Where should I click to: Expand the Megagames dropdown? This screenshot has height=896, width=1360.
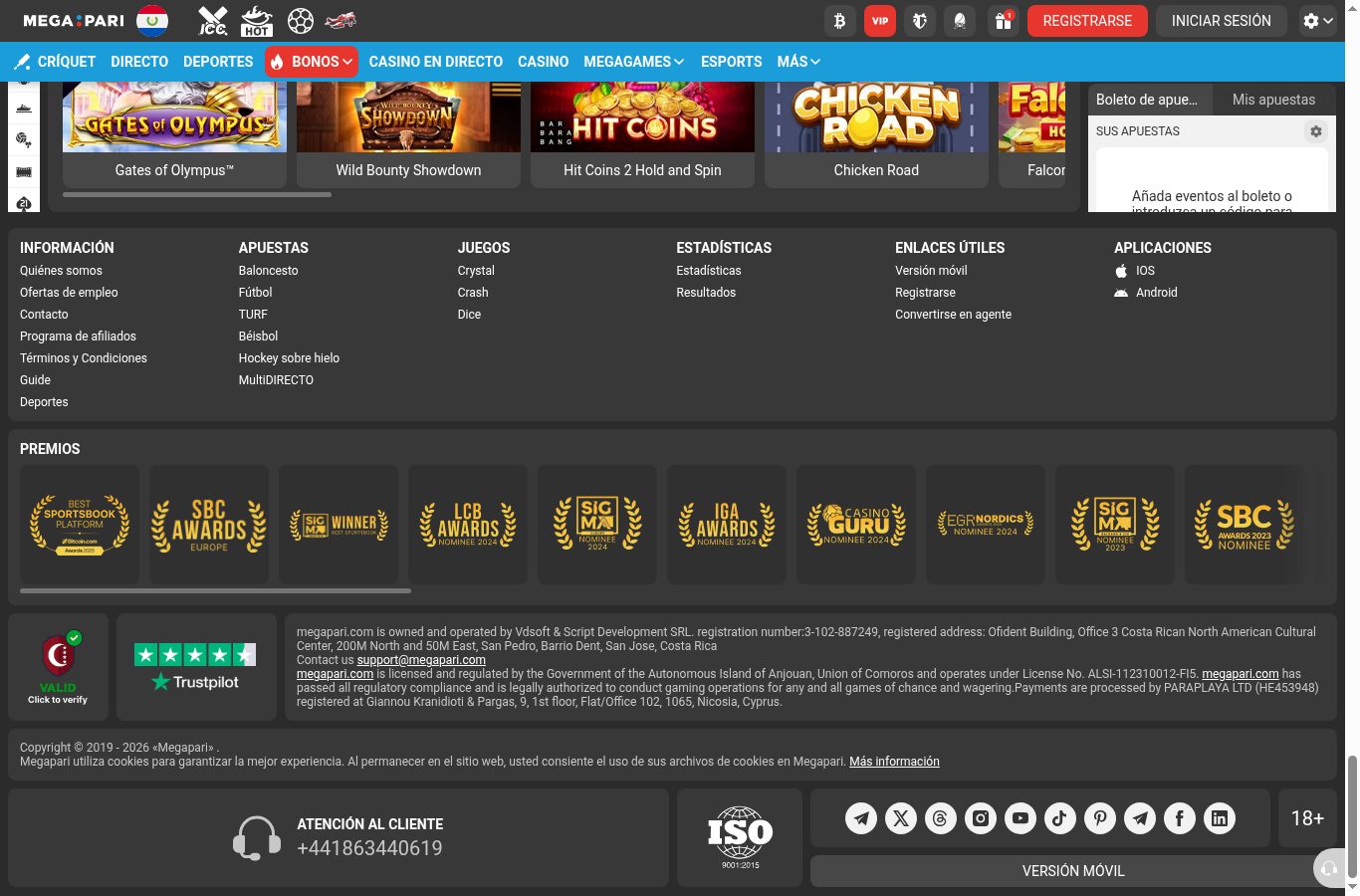coord(634,62)
